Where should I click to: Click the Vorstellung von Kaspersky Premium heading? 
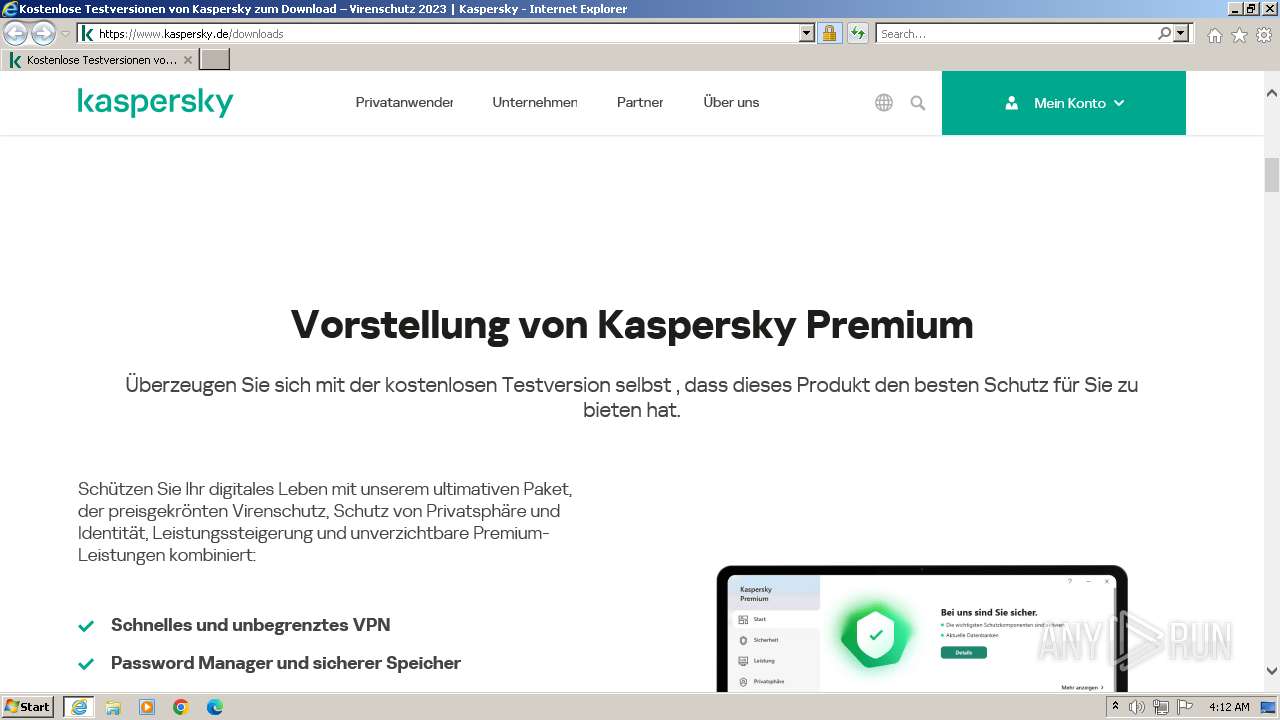tap(632, 325)
